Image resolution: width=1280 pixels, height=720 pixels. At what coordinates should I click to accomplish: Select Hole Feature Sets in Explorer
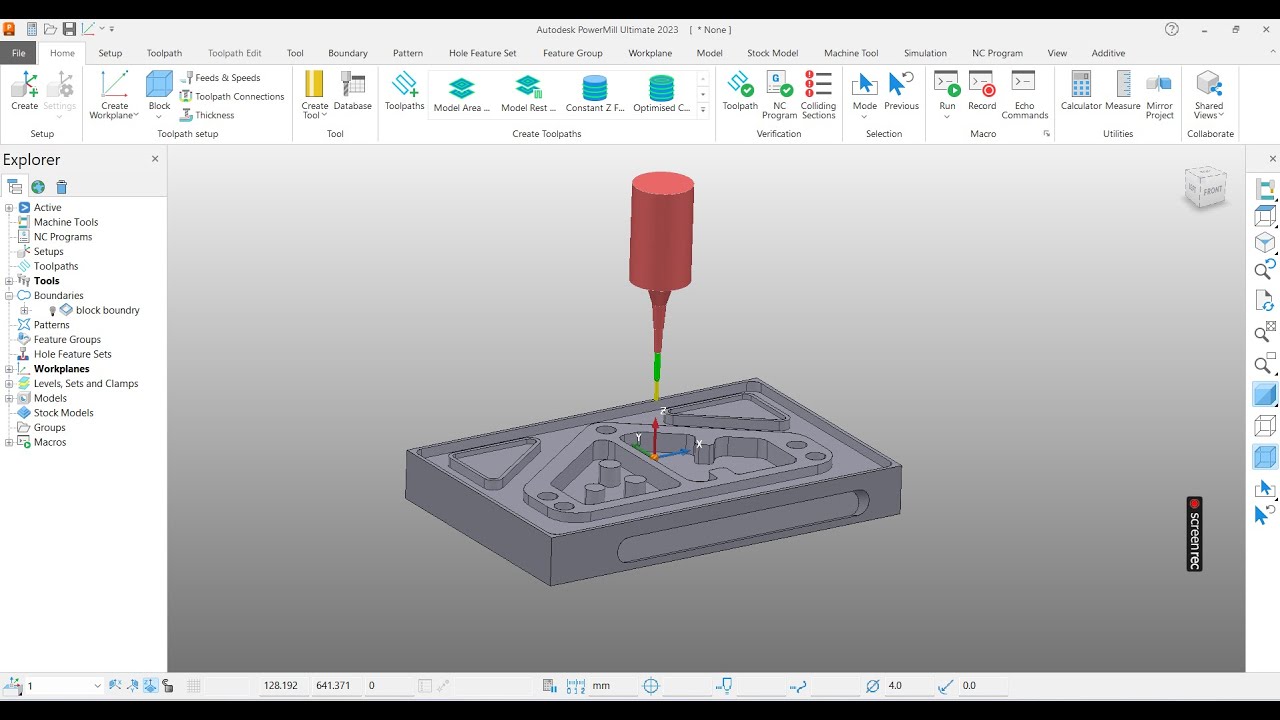72,354
